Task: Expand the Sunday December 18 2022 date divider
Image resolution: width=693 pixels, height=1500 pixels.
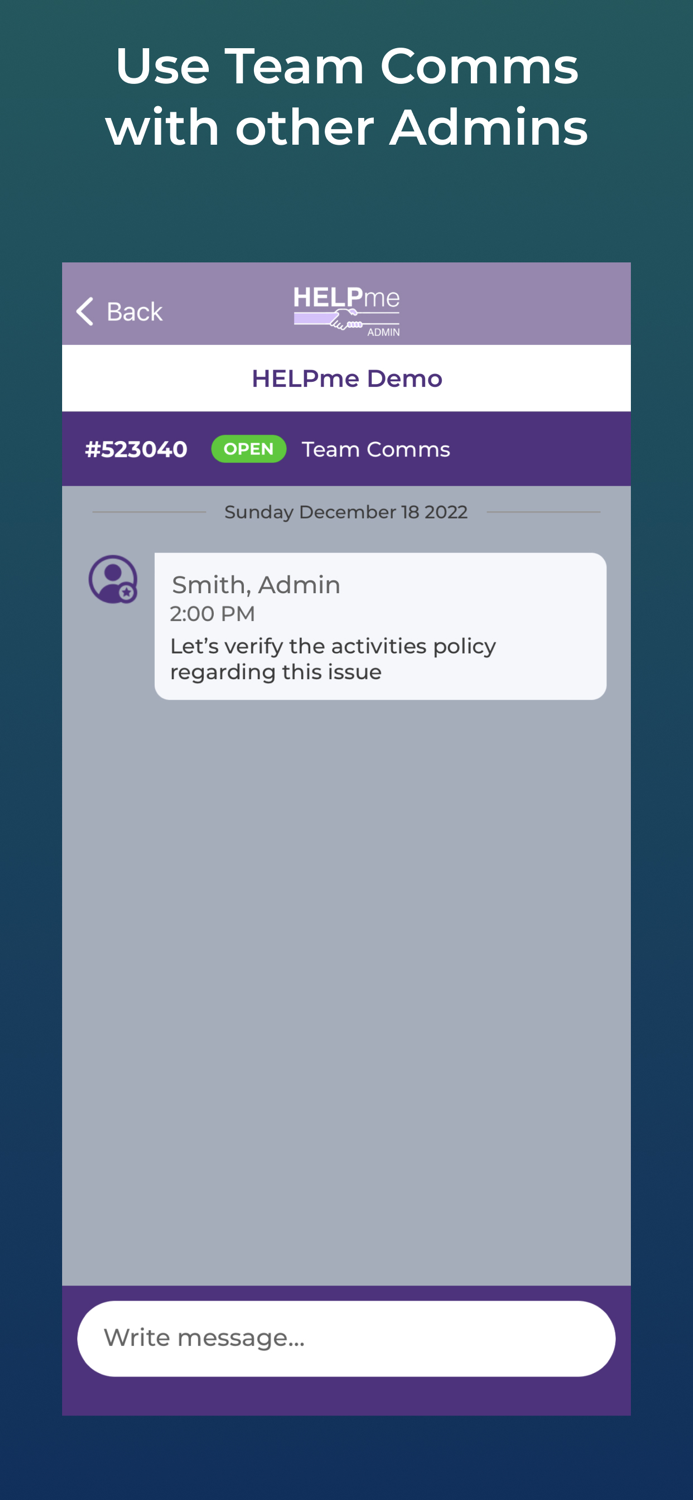Action: pyautogui.click(x=346, y=511)
